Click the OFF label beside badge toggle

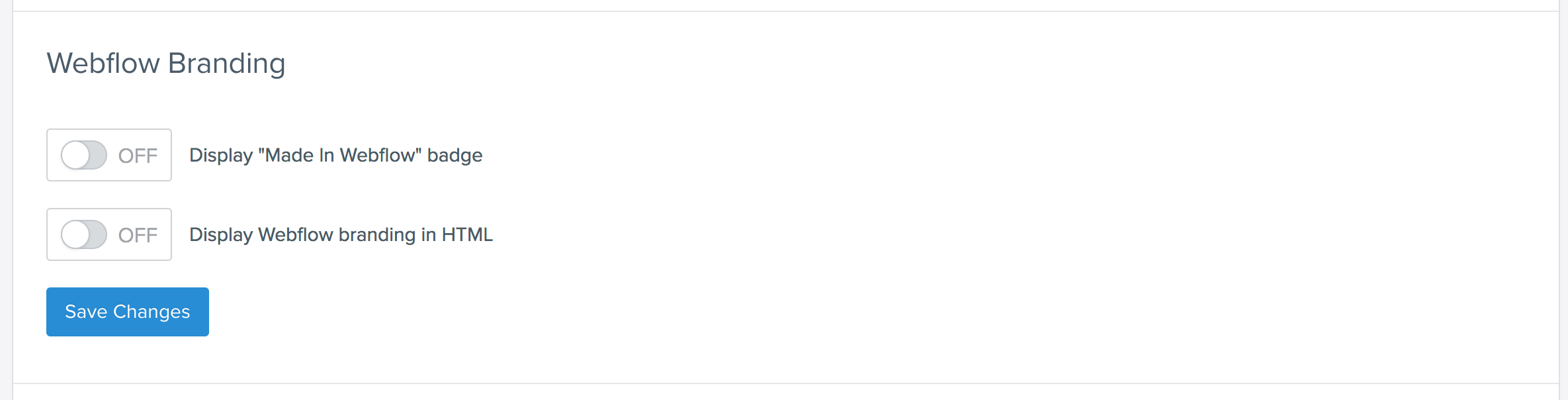pyautogui.click(x=138, y=156)
